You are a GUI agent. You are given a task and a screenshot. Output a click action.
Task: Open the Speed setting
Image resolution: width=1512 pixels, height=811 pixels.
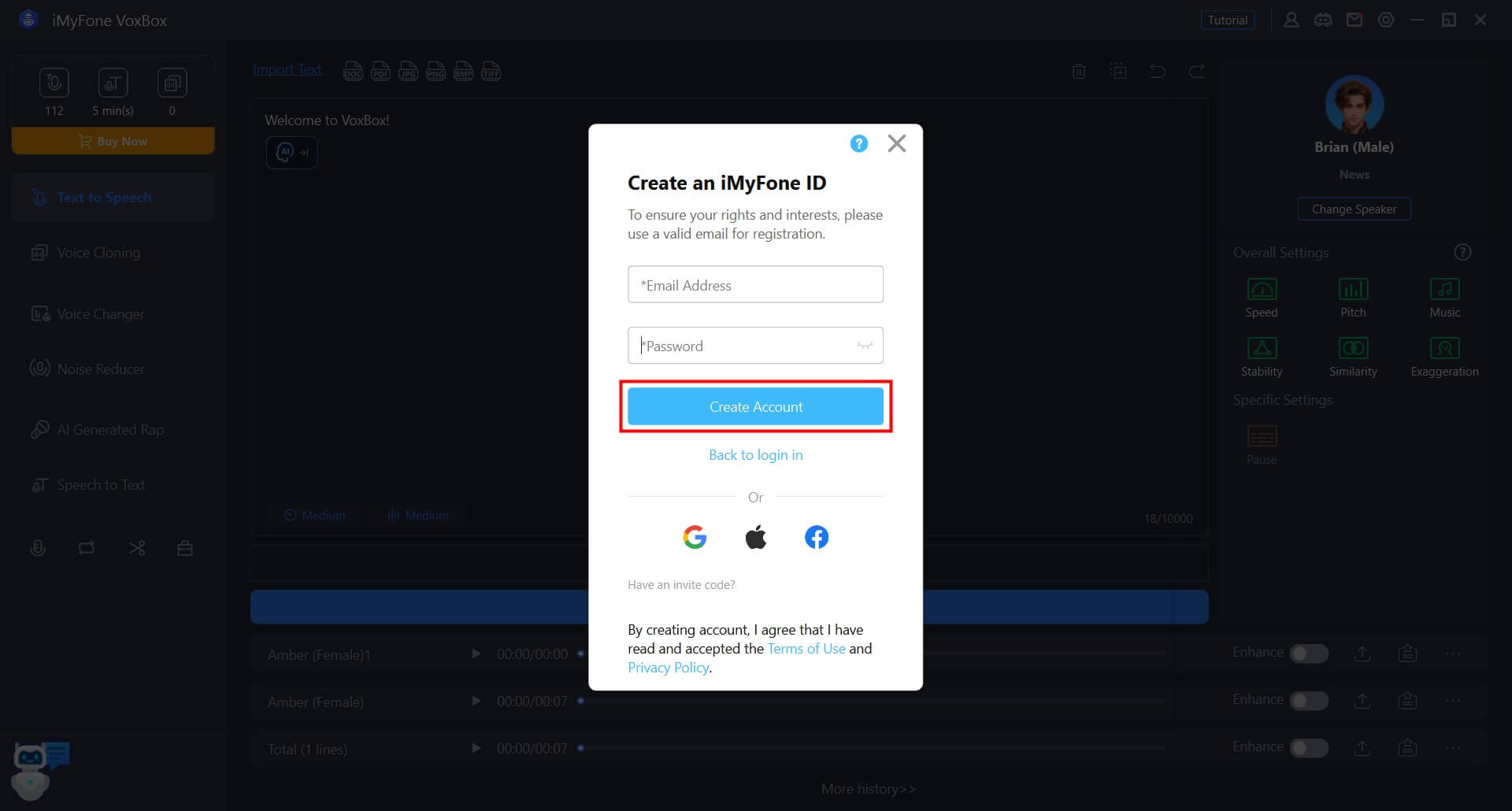1262,298
